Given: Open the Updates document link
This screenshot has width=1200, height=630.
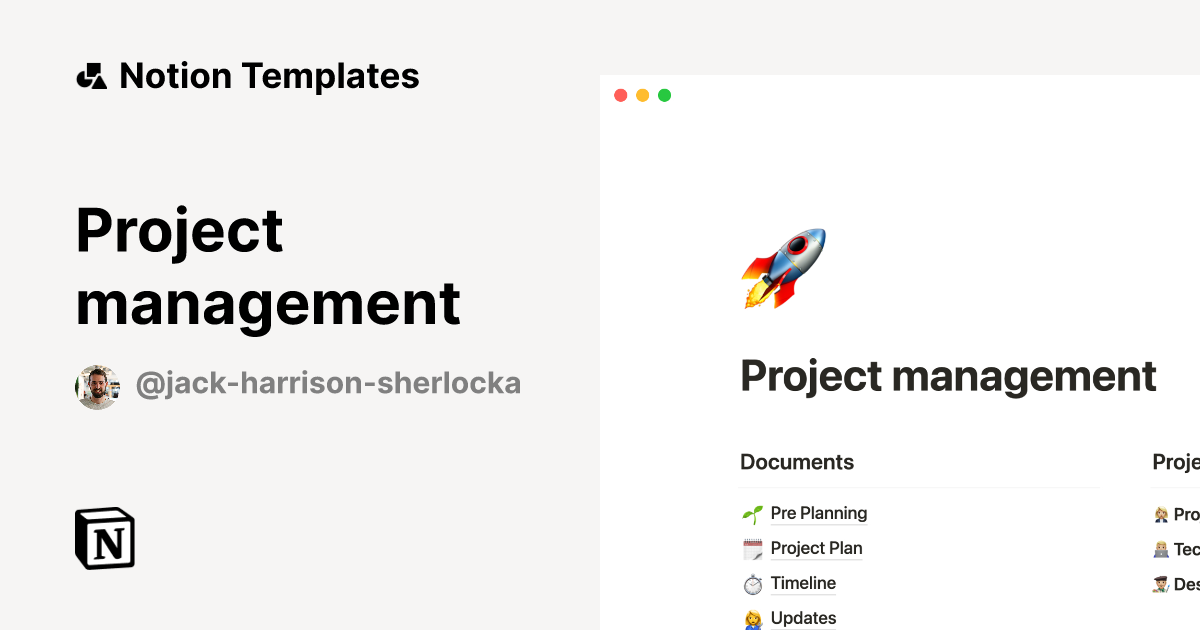Looking at the screenshot, I should coord(803,619).
